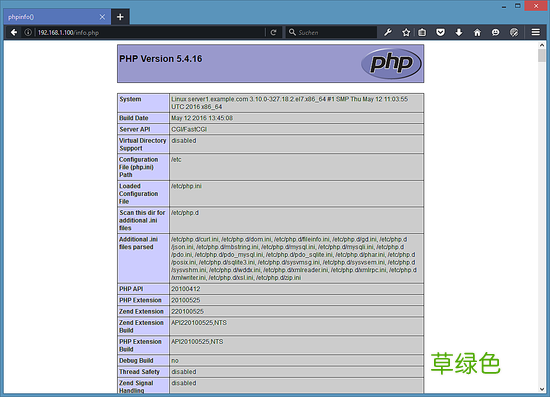Image resolution: width=550 pixels, height=397 pixels.
Task: Click the Loaded Configuration File label
Action: click(x=139, y=194)
